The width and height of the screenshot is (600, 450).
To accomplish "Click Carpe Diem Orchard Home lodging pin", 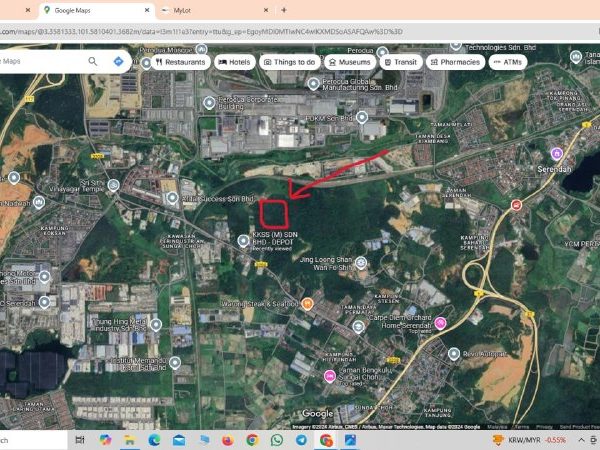I will 440,323.
